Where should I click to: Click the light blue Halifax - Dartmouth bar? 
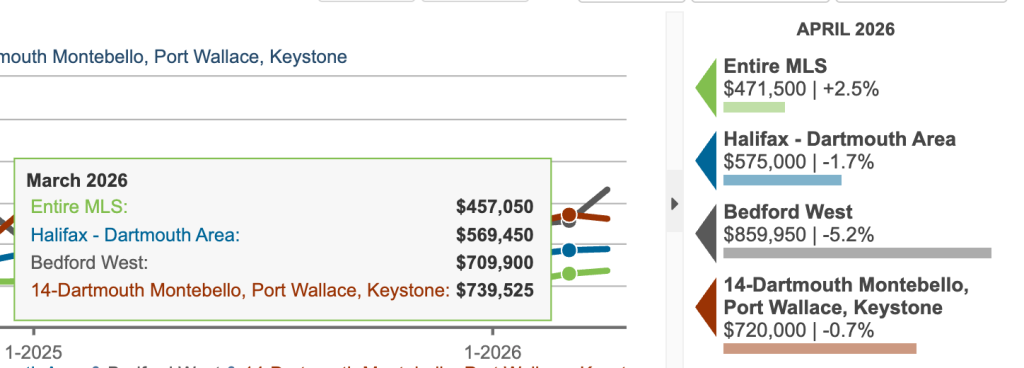point(782,180)
